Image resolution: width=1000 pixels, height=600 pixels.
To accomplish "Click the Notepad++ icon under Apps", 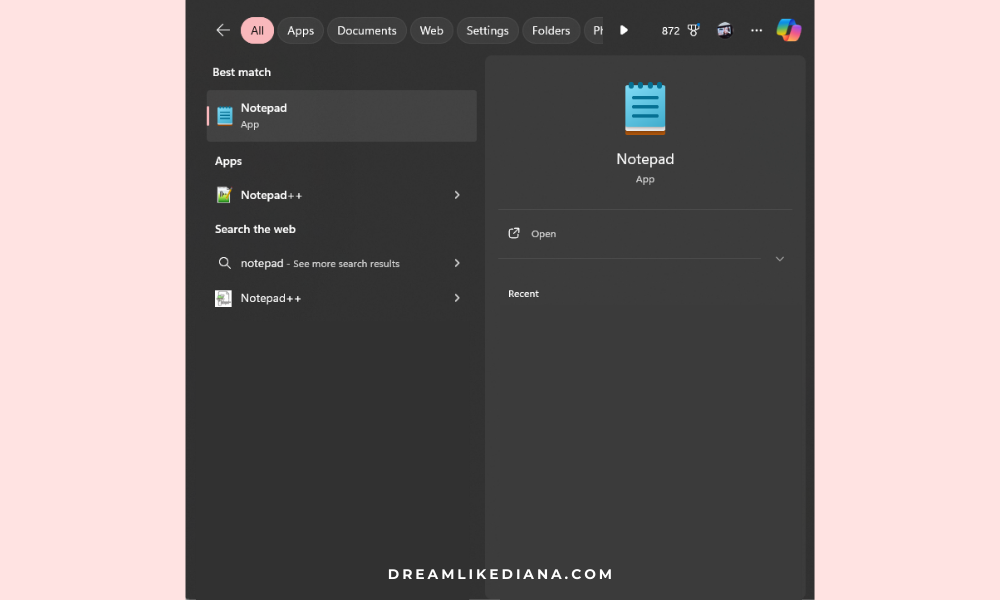I will click(x=223, y=194).
